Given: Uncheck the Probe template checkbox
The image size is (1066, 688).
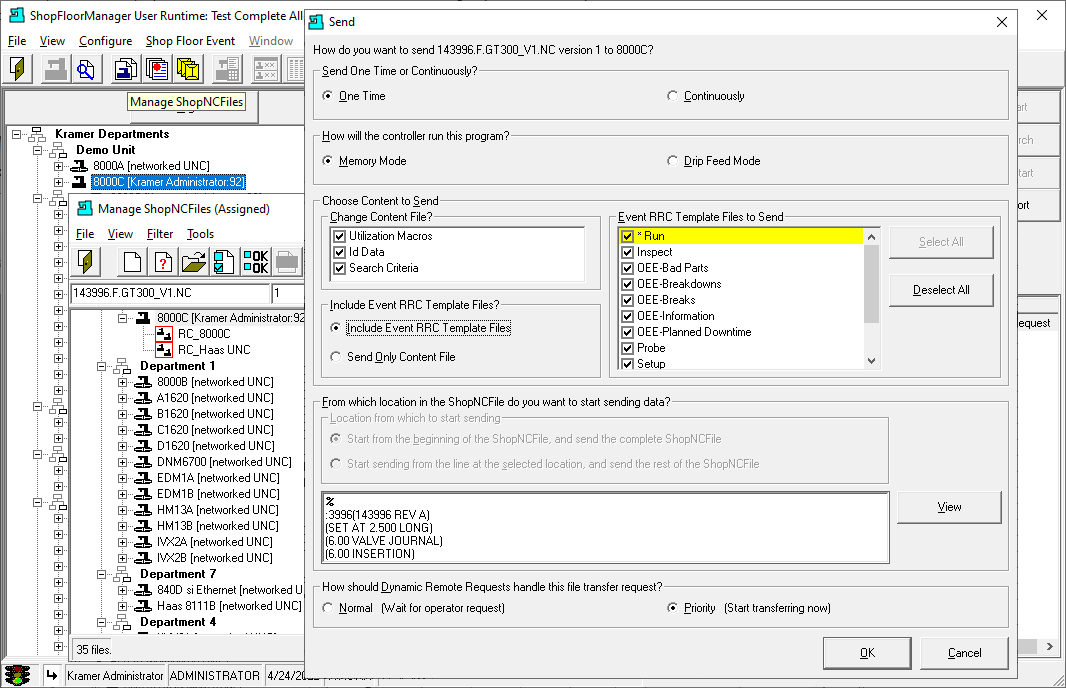Looking at the screenshot, I should pos(627,348).
